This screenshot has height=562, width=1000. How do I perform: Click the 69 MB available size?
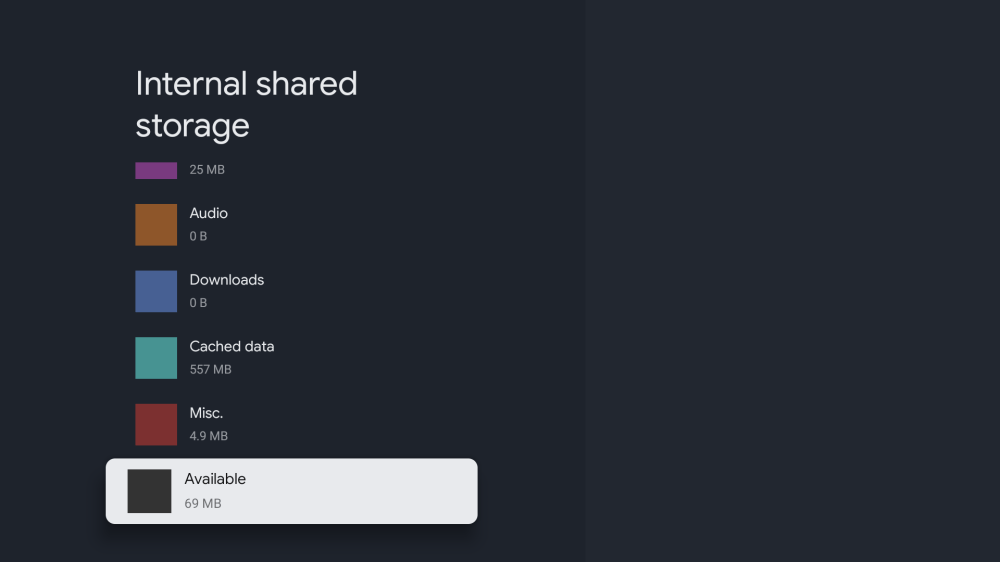(x=203, y=503)
